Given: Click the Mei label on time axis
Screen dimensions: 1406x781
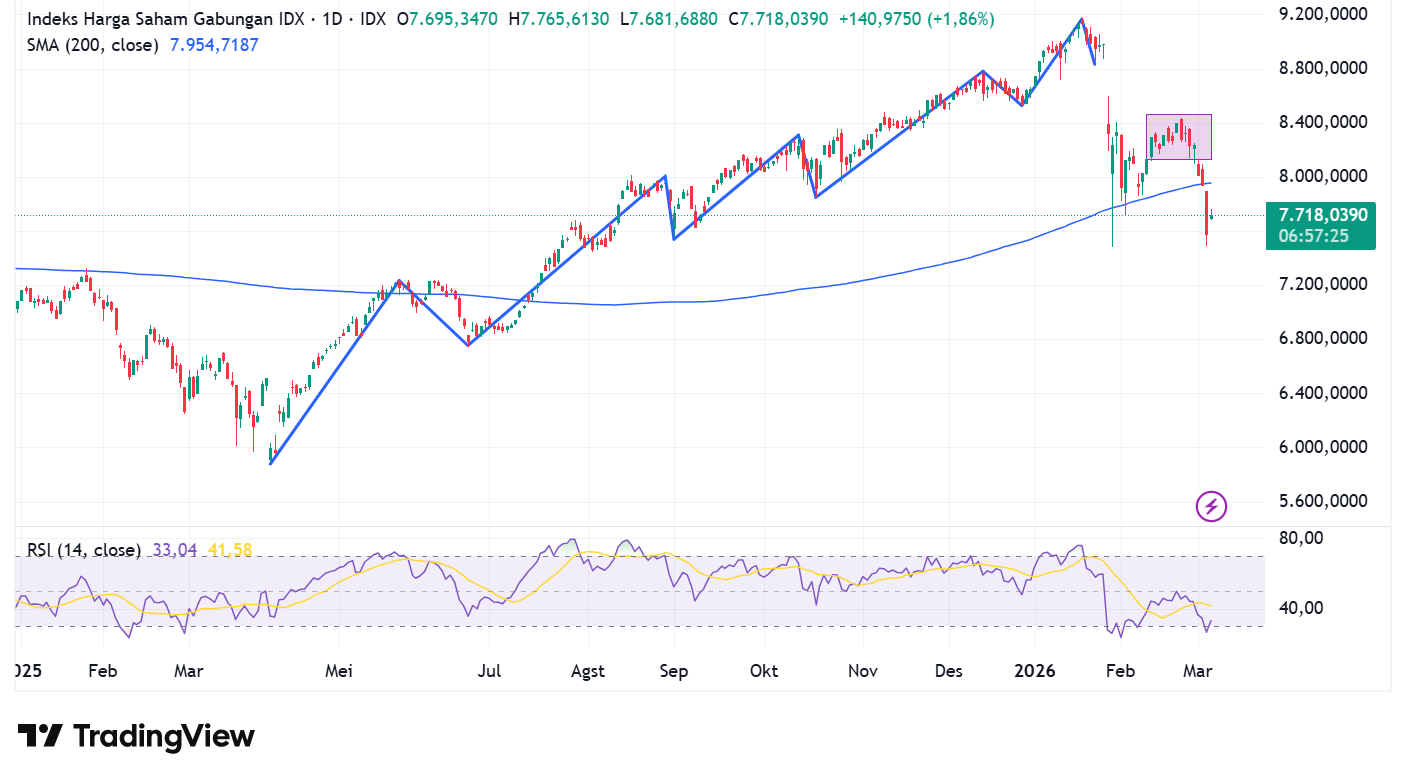Looking at the screenshot, I should [x=339, y=671].
